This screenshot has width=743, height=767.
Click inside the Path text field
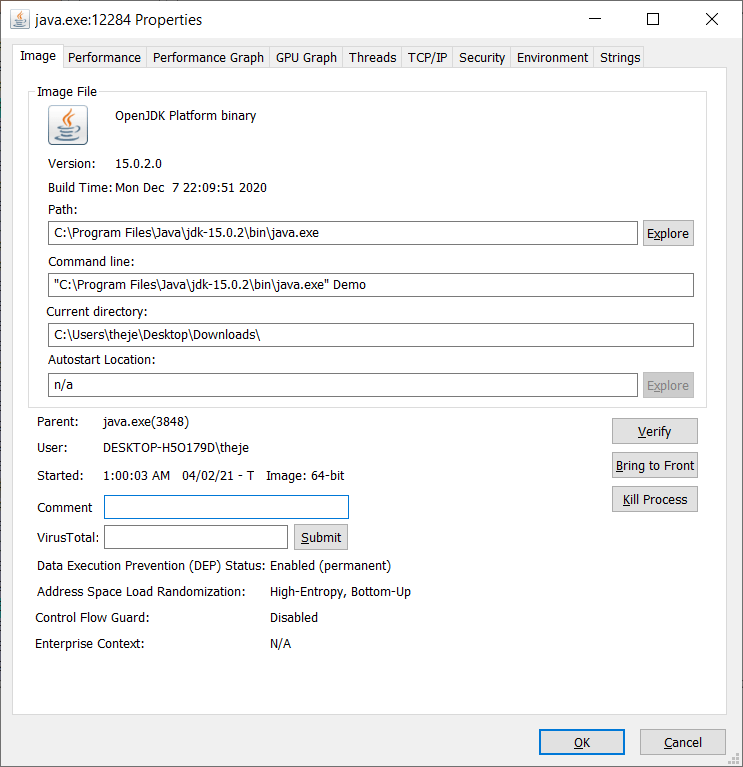point(343,233)
